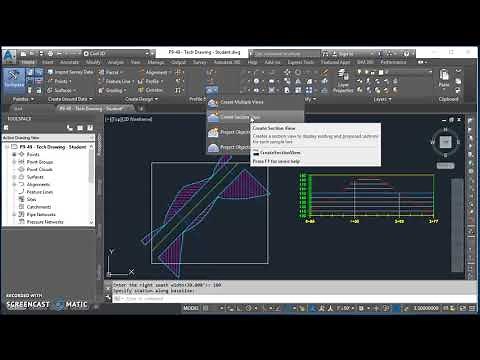Click the Feature Line ribbon button
Screen dimensions: 480x360
point(116,81)
